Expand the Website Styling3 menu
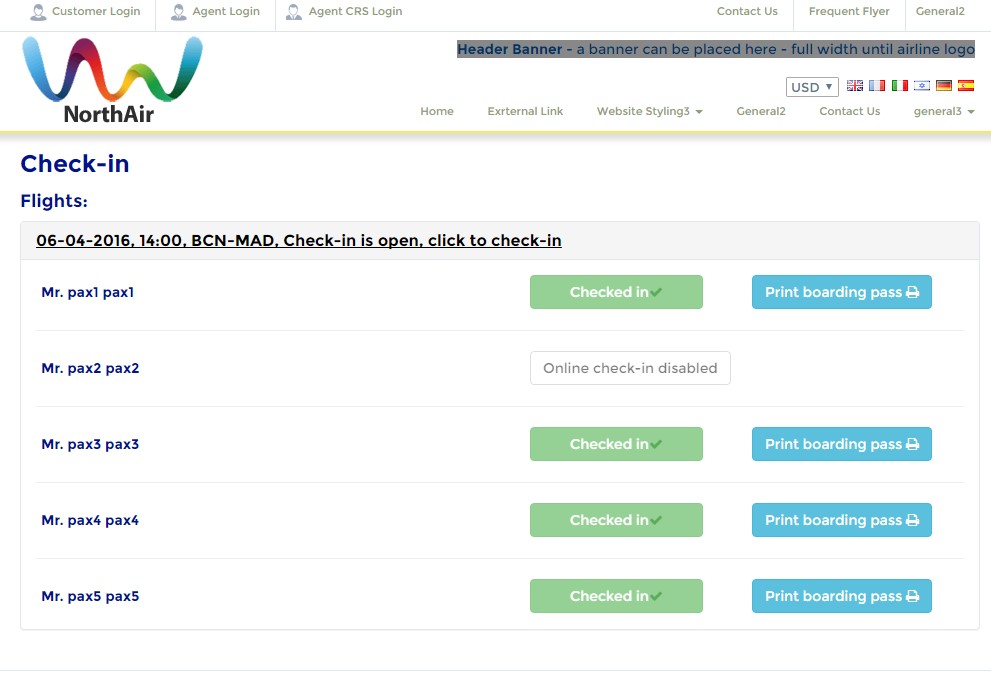 coord(650,111)
